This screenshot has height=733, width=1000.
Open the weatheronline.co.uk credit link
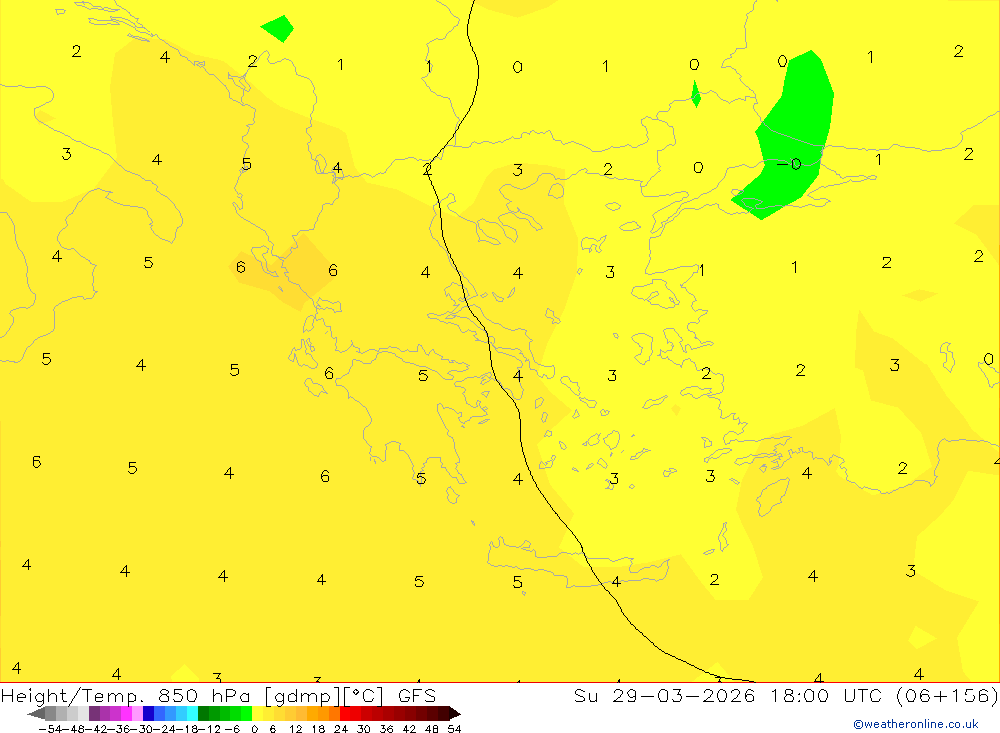916,724
